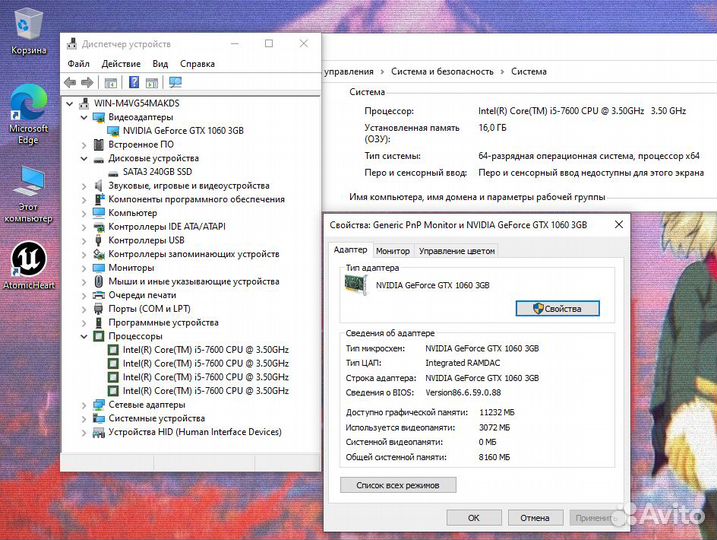Click OK in adapter properties dialog
The width and height of the screenshot is (717, 540).
474,518
